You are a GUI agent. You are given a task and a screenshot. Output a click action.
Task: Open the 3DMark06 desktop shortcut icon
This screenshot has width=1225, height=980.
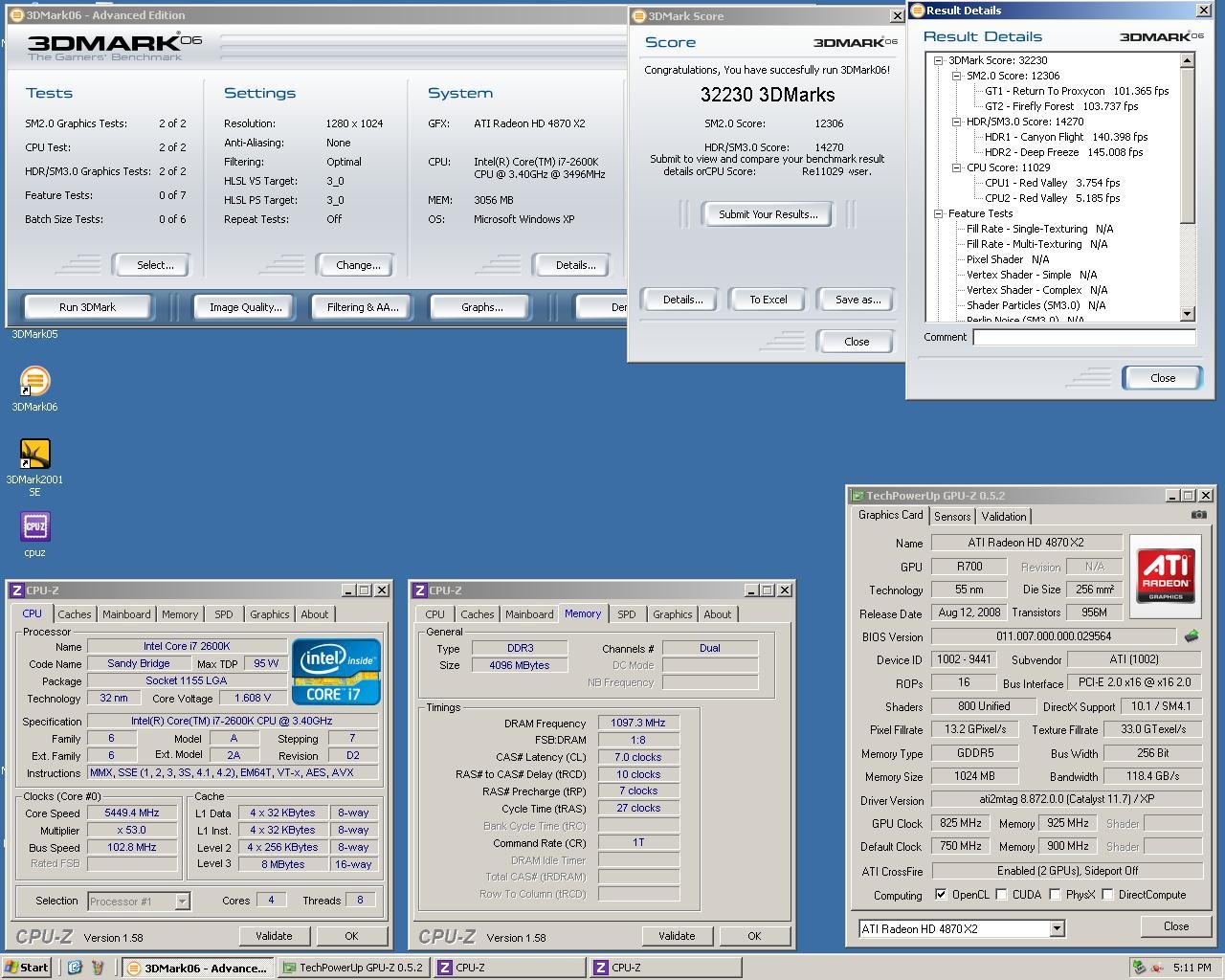pyautogui.click(x=34, y=381)
